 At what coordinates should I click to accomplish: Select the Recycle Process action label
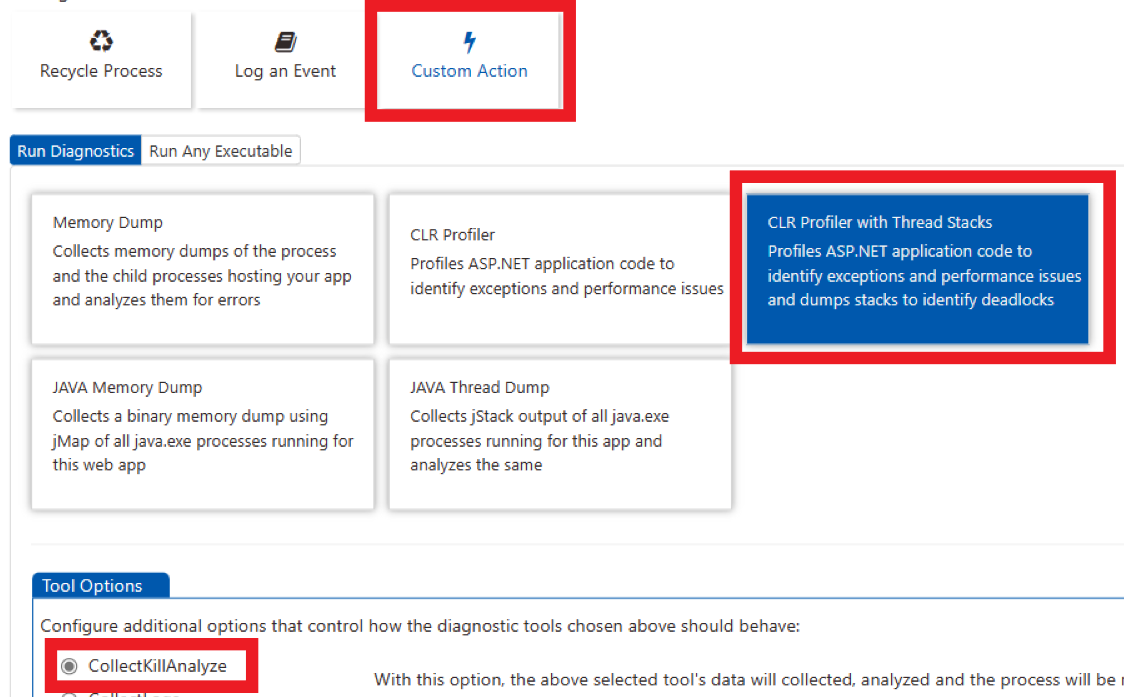(x=101, y=71)
